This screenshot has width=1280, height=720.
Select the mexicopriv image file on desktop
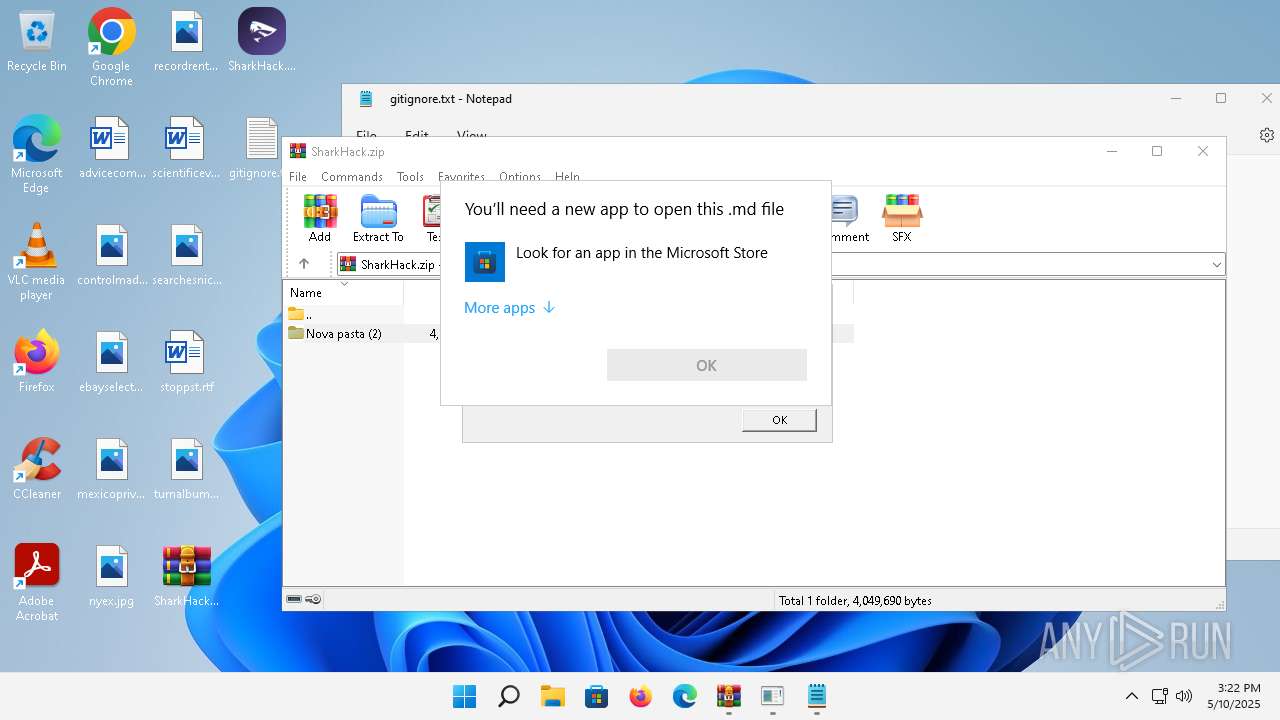(111, 469)
